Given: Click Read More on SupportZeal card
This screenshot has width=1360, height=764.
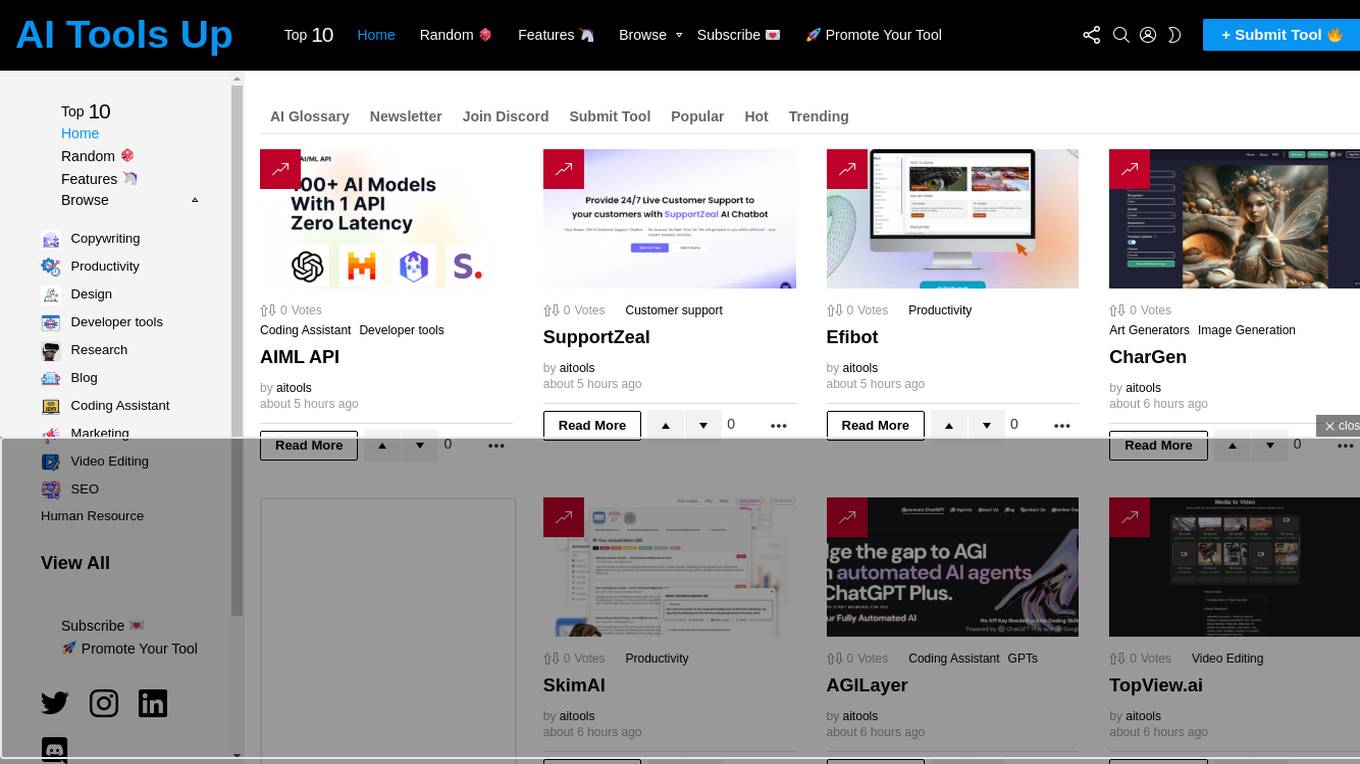Looking at the screenshot, I should pyautogui.click(x=592, y=425).
